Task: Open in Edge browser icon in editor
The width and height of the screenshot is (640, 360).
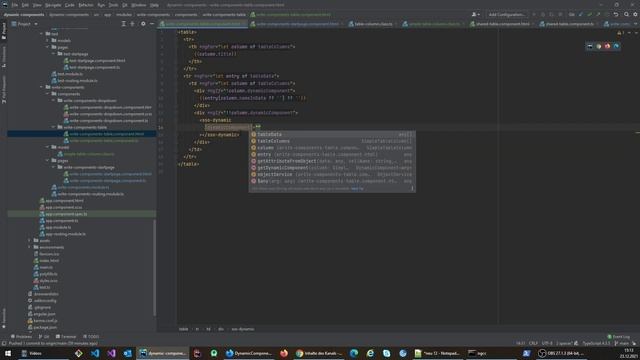Action: [x=616, y=47]
